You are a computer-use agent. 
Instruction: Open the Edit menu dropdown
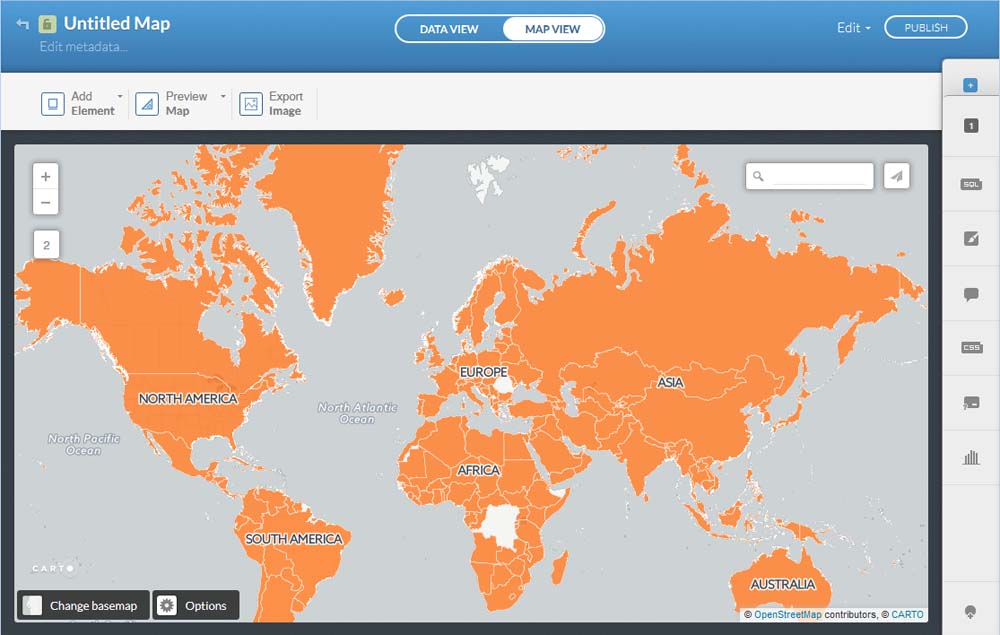pyautogui.click(x=853, y=28)
